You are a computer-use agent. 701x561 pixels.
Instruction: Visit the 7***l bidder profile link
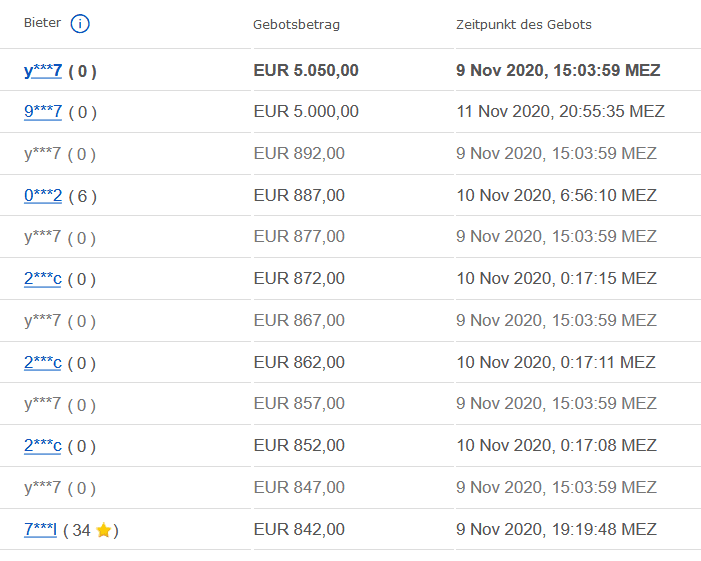[x=40, y=530]
